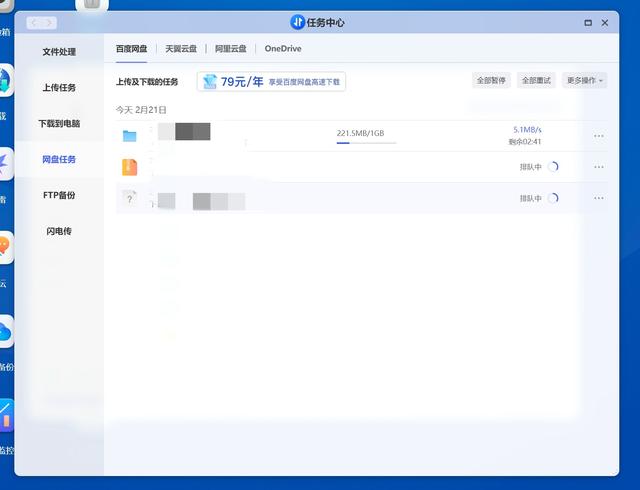Open more options for the unknown file task
The height and width of the screenshot is (490, 640).
pyautogui.click(x=599, y=198)
